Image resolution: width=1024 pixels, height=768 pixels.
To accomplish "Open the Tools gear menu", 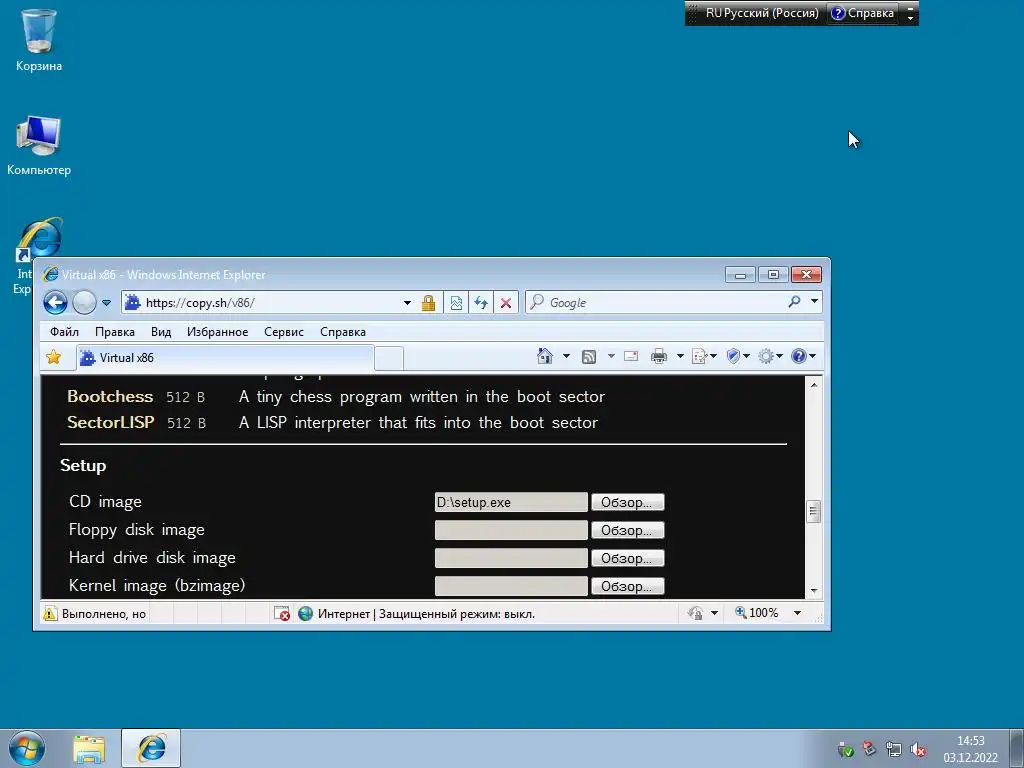I will coord(770,356).
